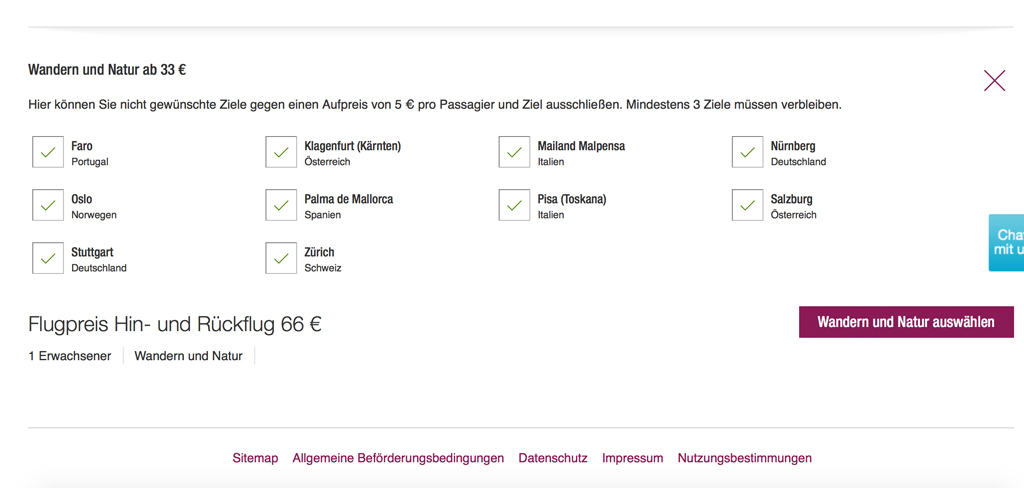Toggle the Palma de Mallorca checkbox
This screenshot has width=1024, height=488.
[281, 205]
